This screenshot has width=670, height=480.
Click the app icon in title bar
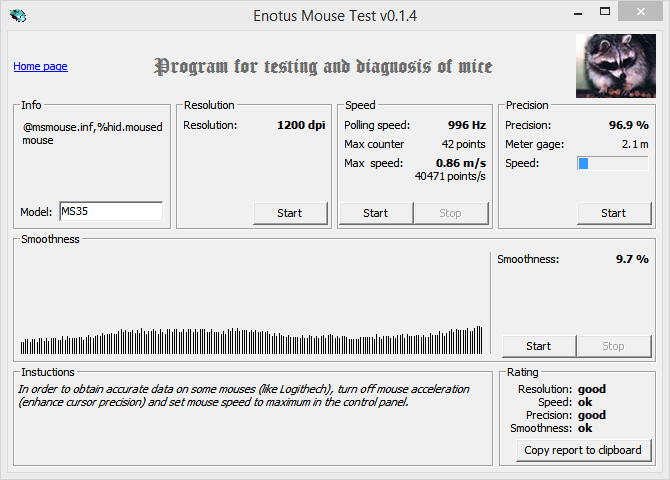click(x=18, y=16)
